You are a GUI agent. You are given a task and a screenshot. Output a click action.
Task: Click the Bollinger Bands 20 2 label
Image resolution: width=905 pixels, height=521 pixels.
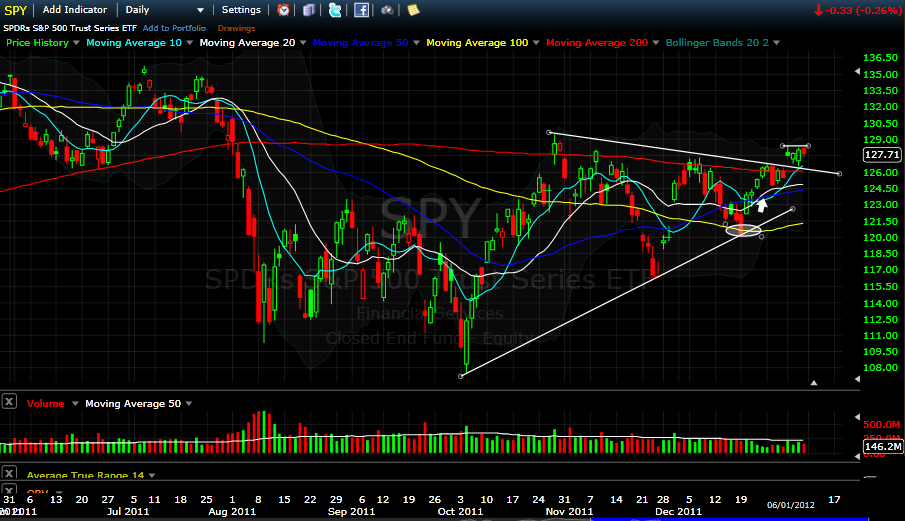(717, 43)
